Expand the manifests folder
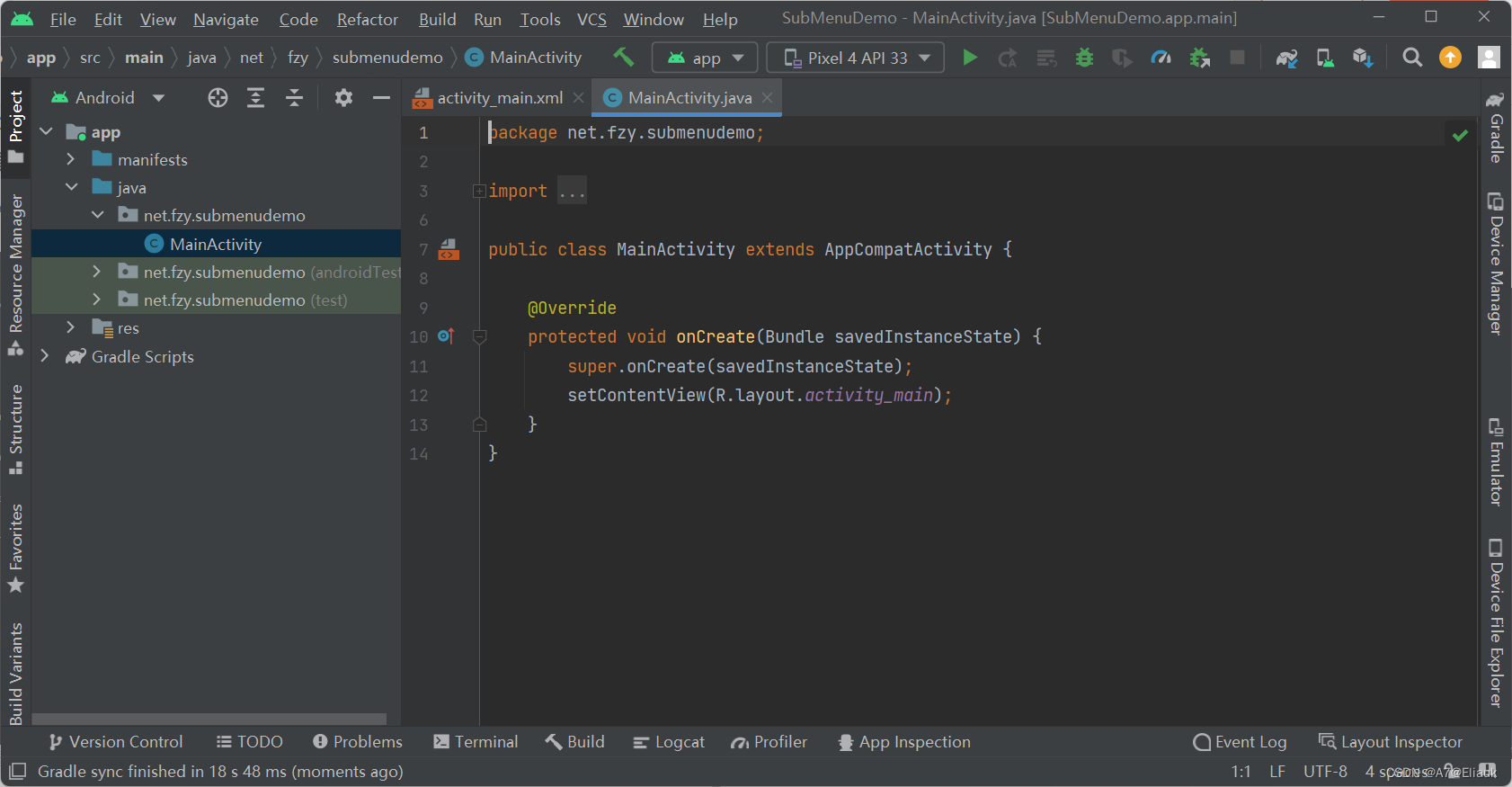The image size is (1512, 787). (71, 159)
